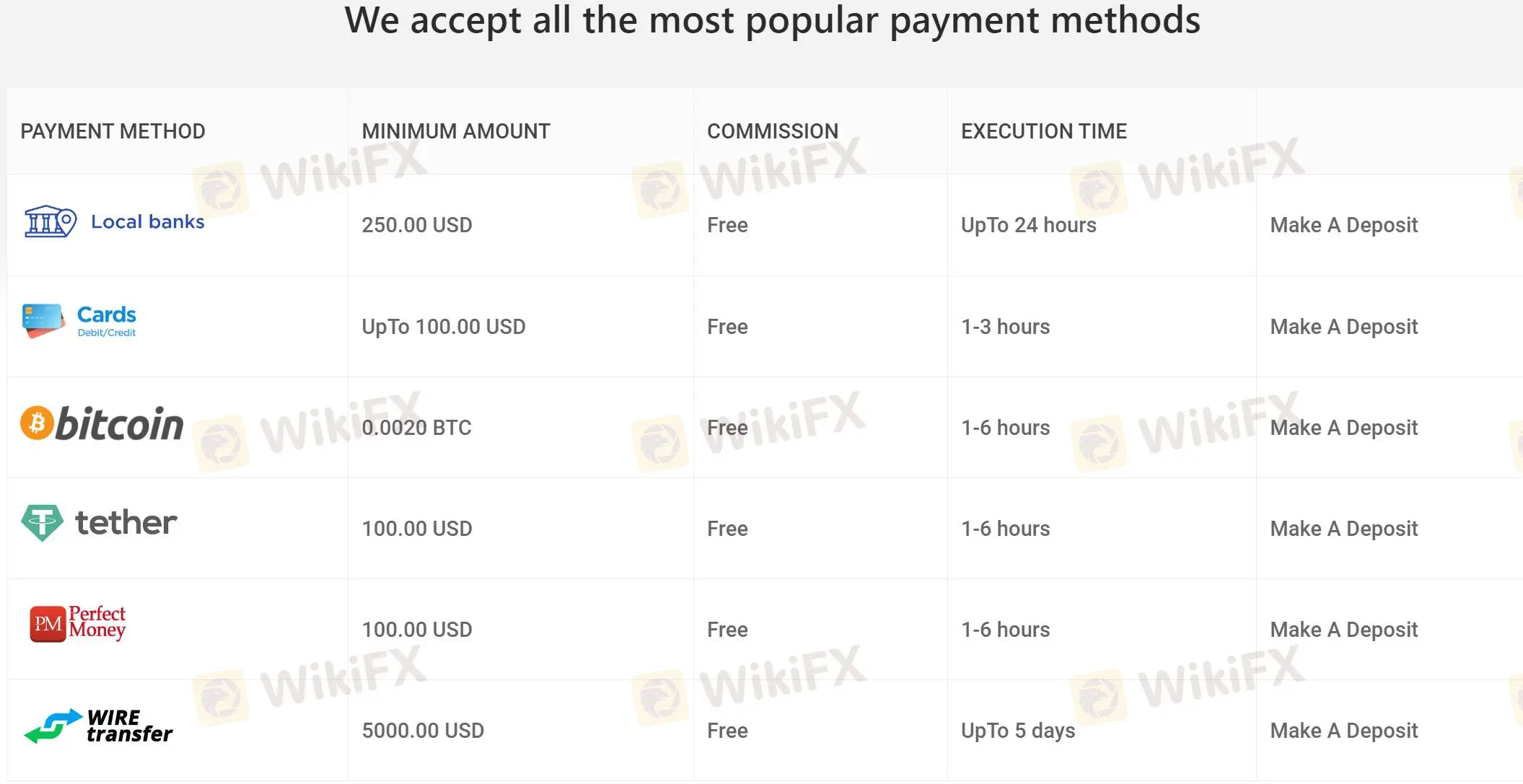Click the COMMISSION column header
The height and width of the screenshot is (784, 1523).
773,131
